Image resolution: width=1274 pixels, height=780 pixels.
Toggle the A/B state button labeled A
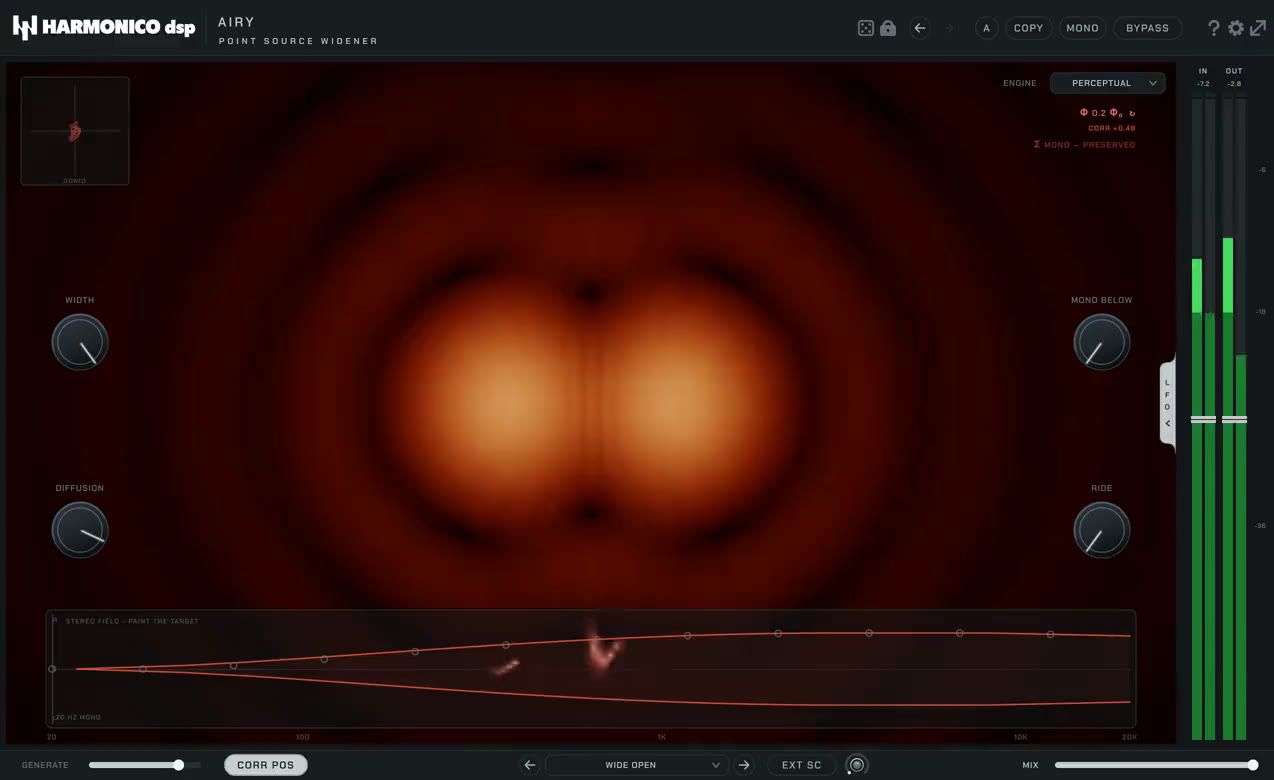pos(986,28)
